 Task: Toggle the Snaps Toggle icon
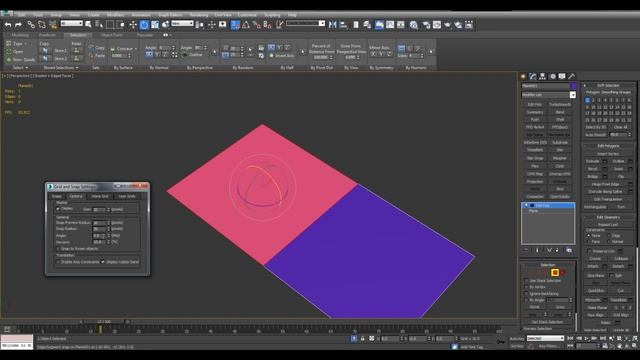click(x=235, y=25)
